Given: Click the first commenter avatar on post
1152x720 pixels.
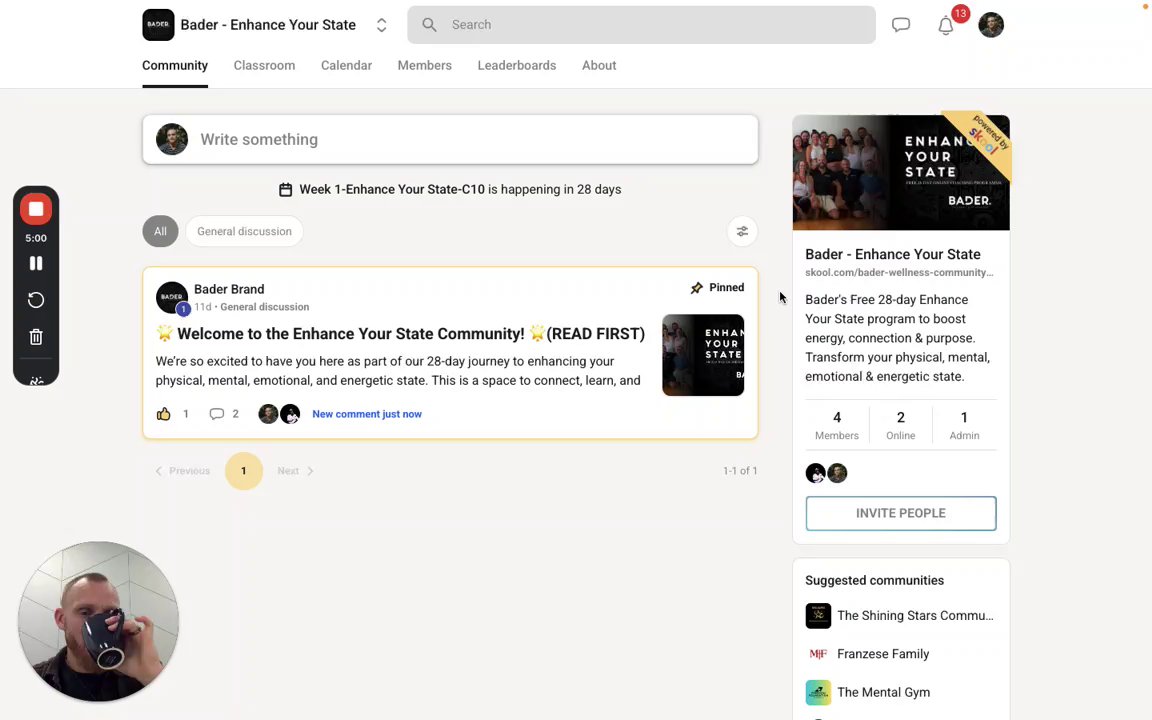Looking at the screenshot, I should click(268, 414).
